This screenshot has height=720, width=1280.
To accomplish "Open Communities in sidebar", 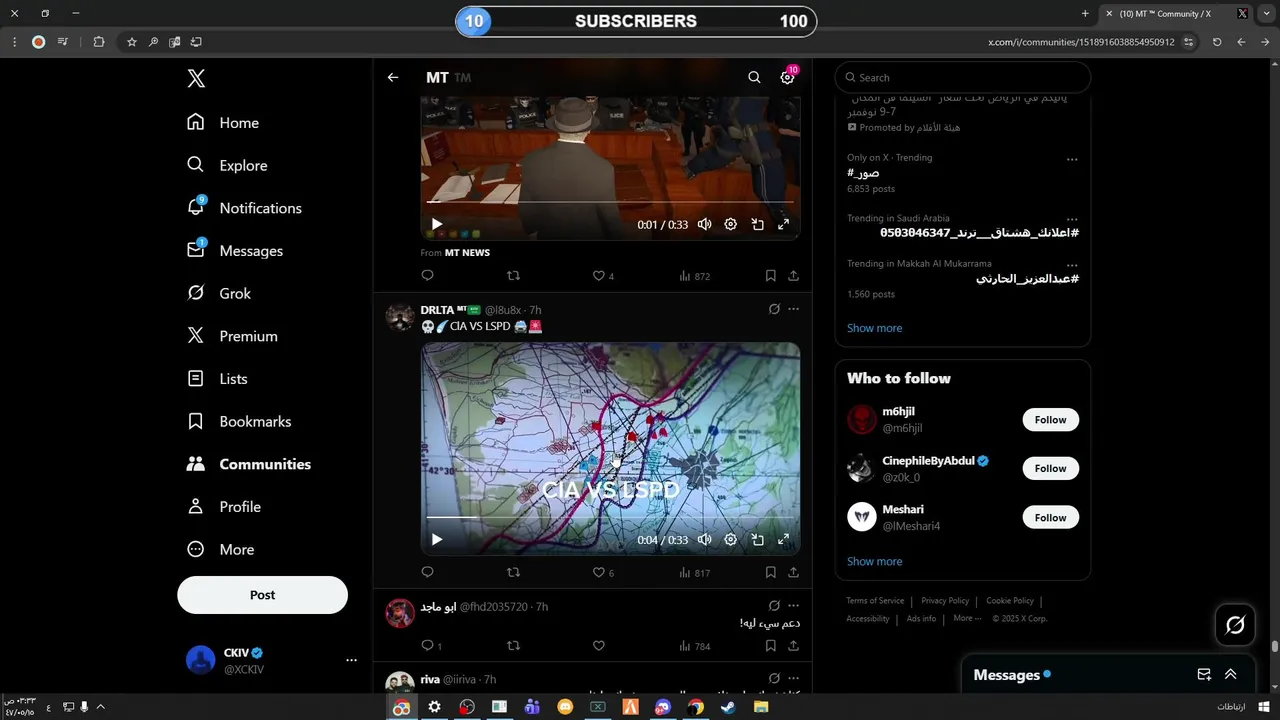I will coord(249,464).
